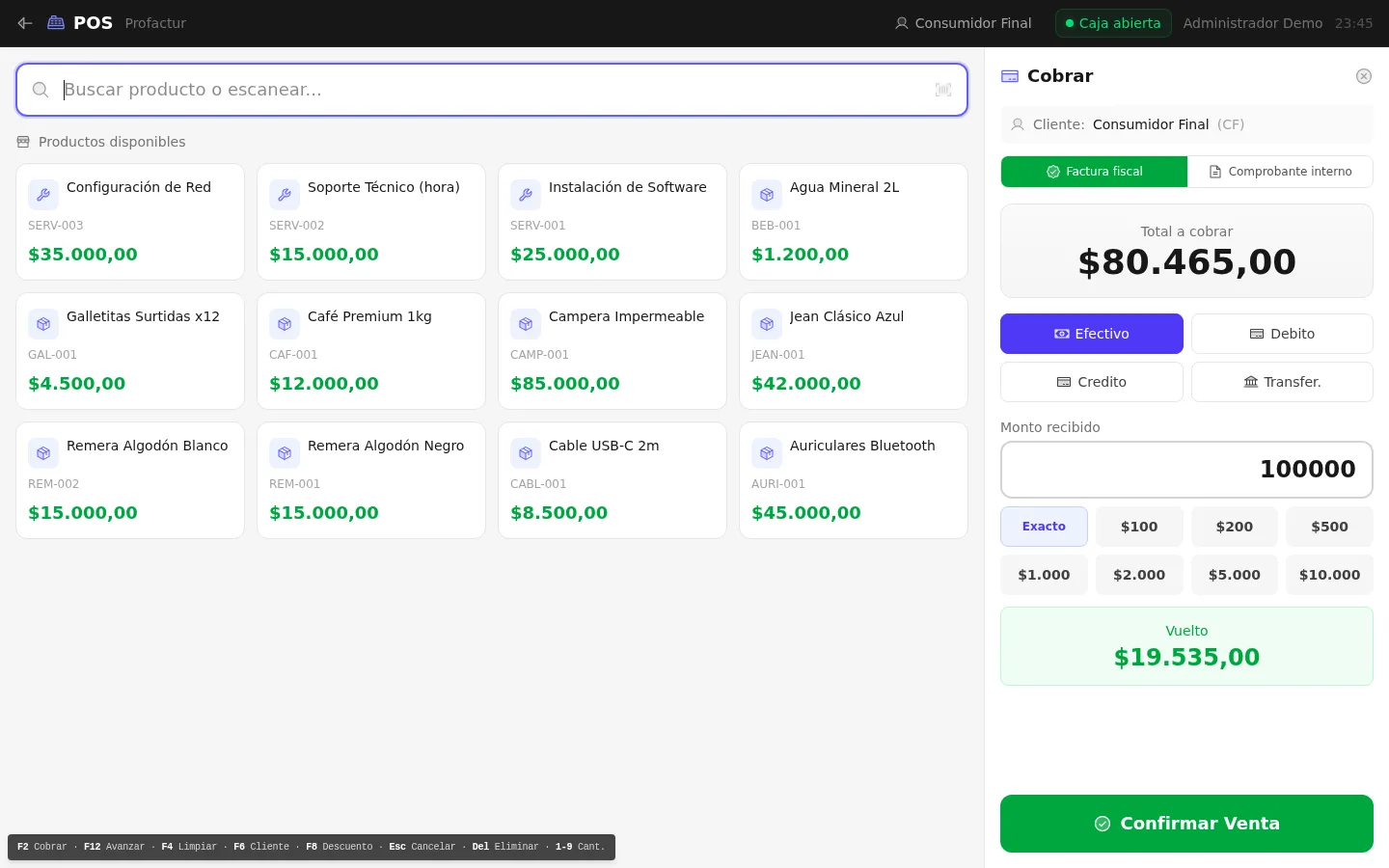Close the Cobrar panel with X icon
Screen dimensions: 1389x868
point(1364,76)
